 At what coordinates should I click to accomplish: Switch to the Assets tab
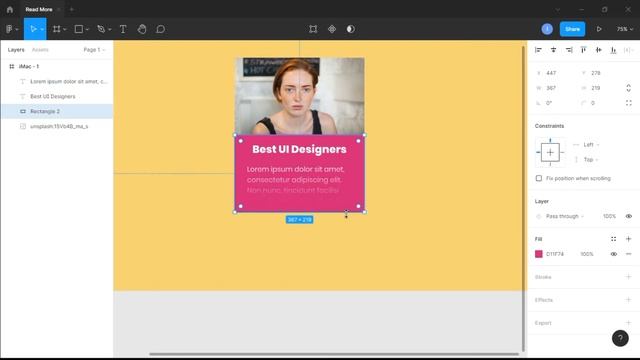[40, 50]
